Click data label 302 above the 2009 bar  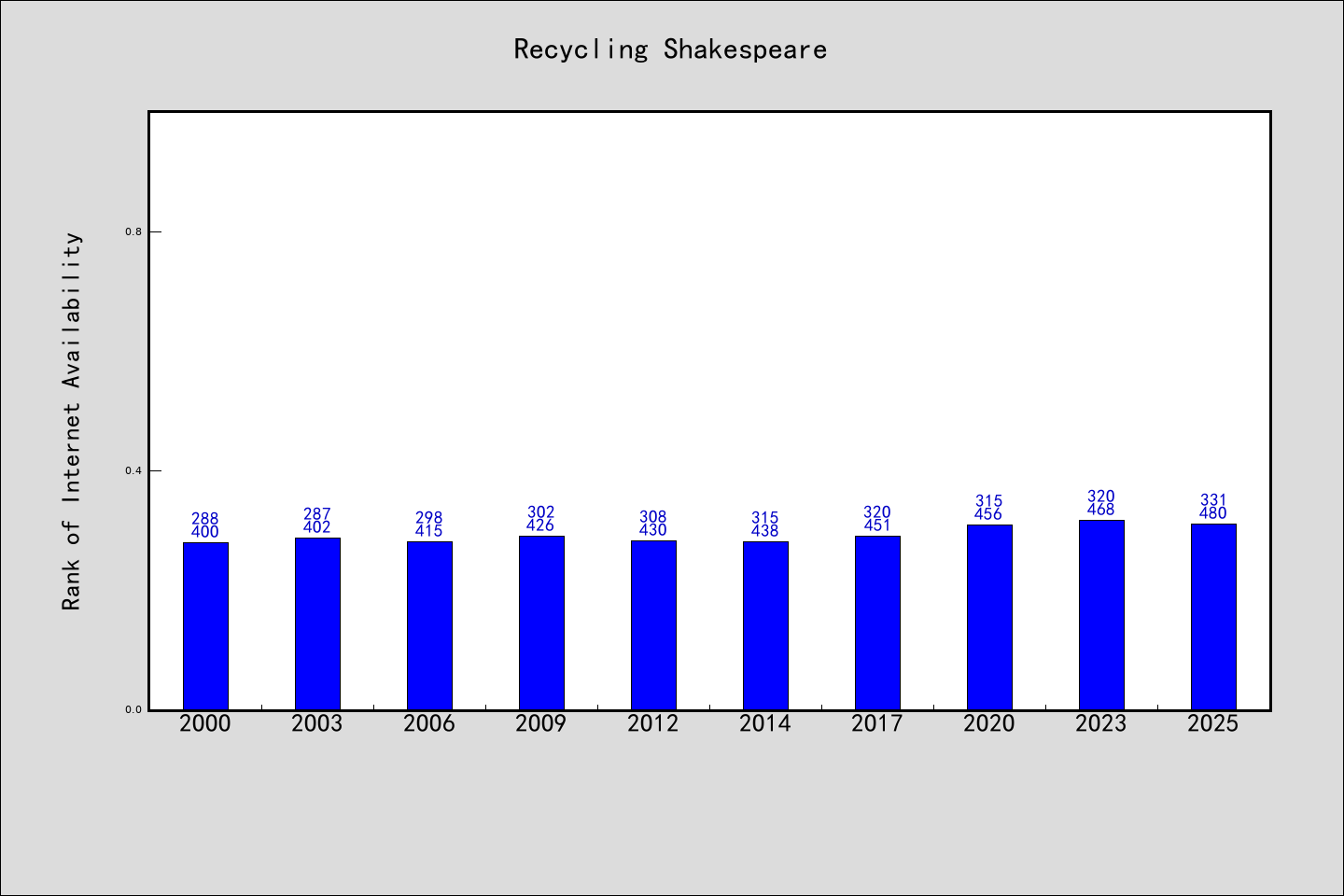coord(541,512)
